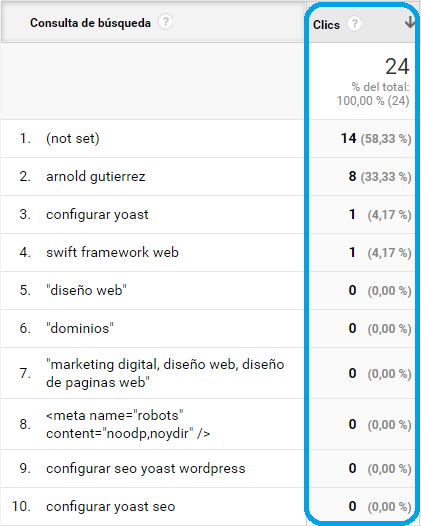The image size is (421, 526).
Task: Select total clicks value 24
Action: (397, 66)
